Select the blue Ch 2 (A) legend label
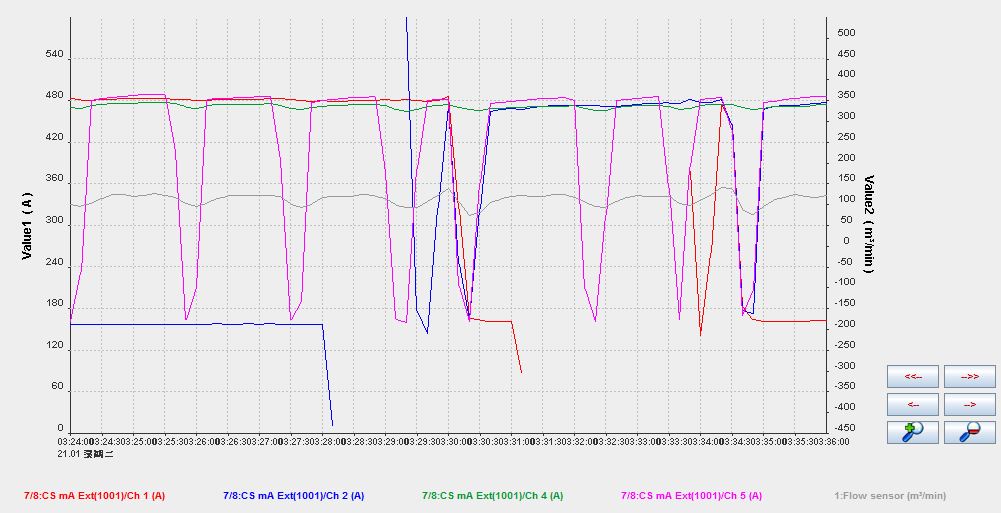The image size is (1001, 513). (293, 495)
